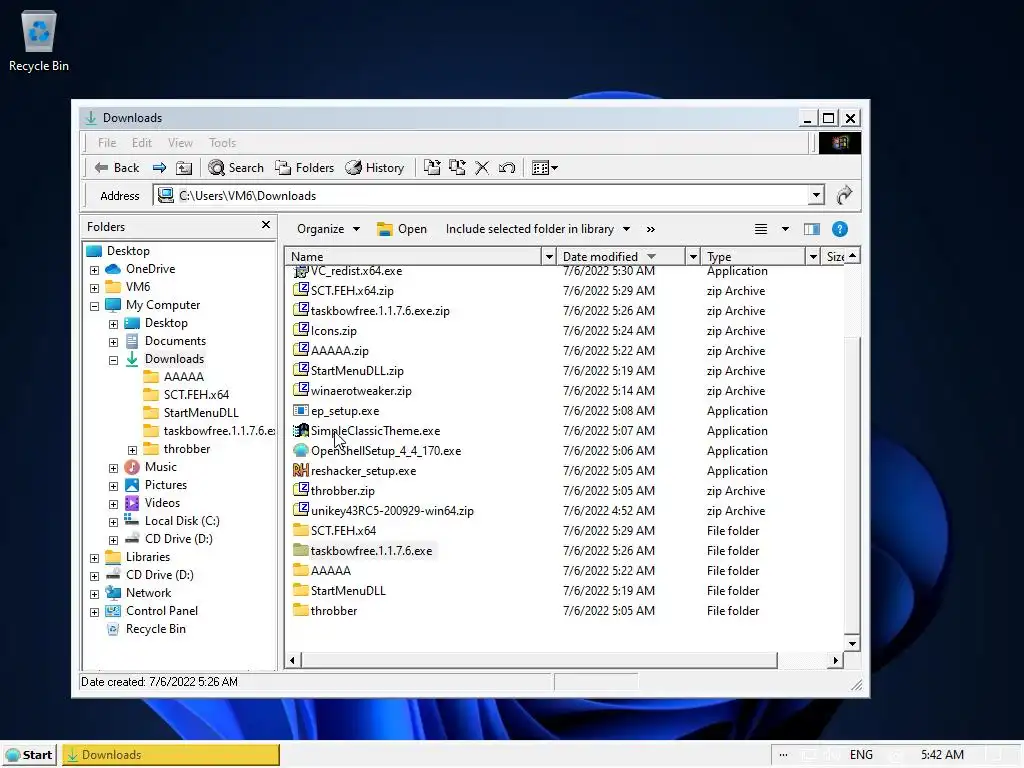
Task: Expand Local Disk (C:) node
Action: [x=114, y=522]
